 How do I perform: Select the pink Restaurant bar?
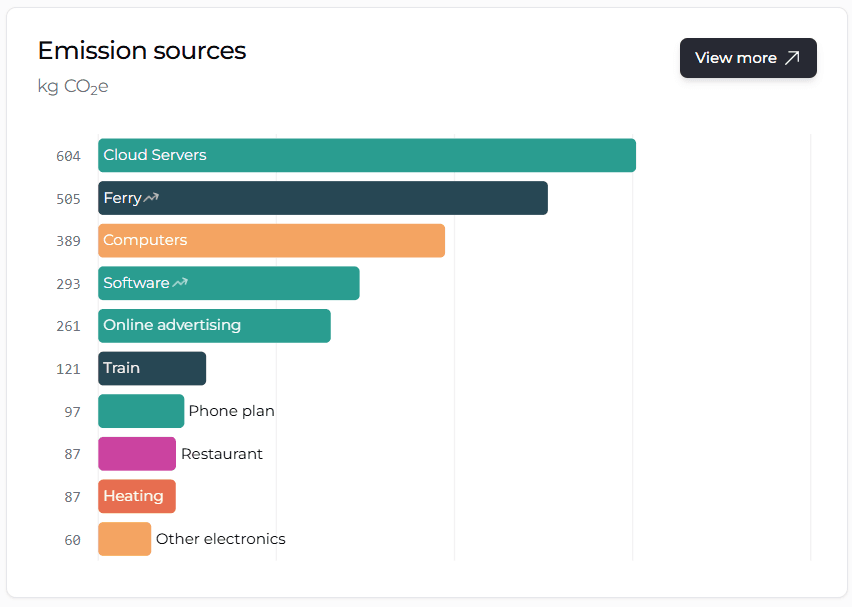click(x=136, y=453)
